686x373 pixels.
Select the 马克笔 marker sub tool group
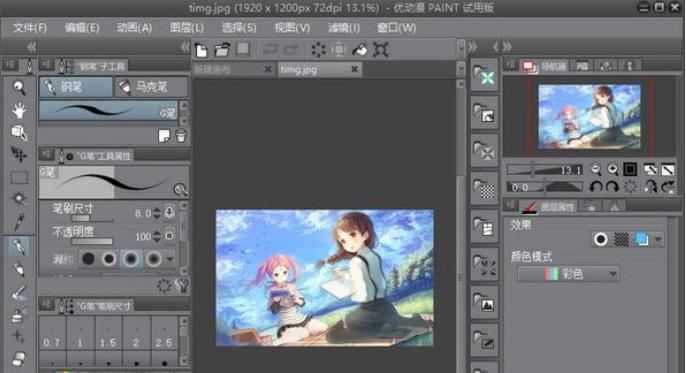point(151,87)
